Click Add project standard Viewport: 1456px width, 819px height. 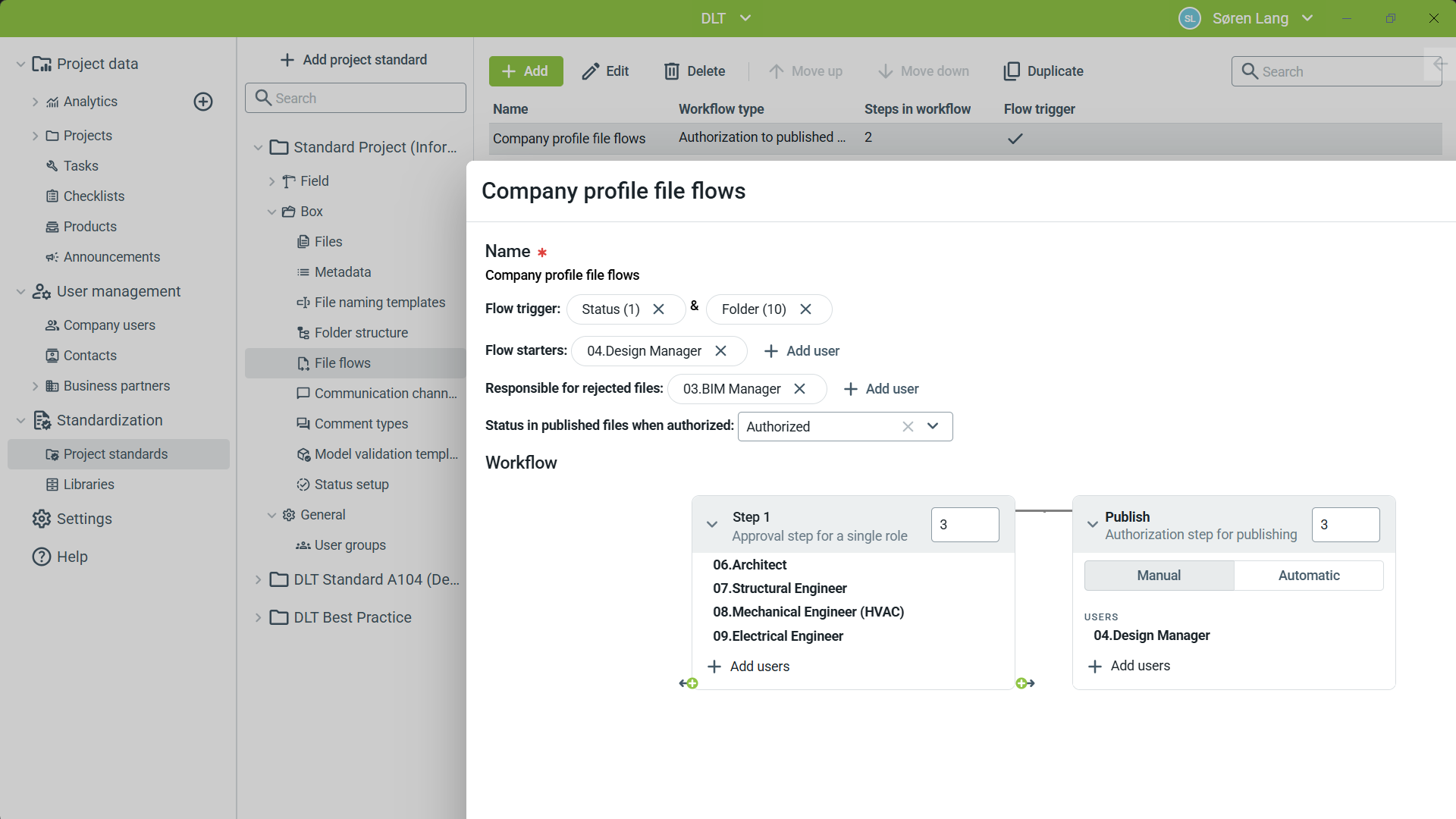pos(353,60)
